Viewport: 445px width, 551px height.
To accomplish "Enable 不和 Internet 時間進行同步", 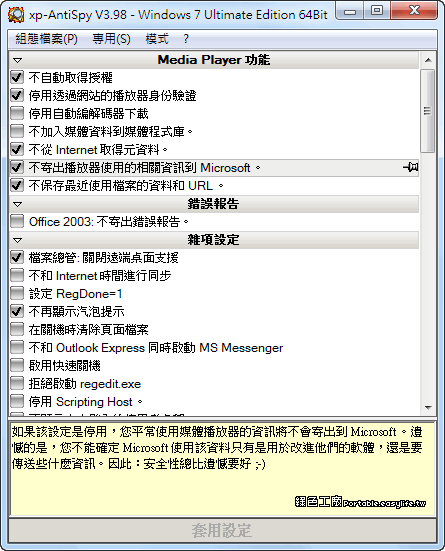I will 17,275.
